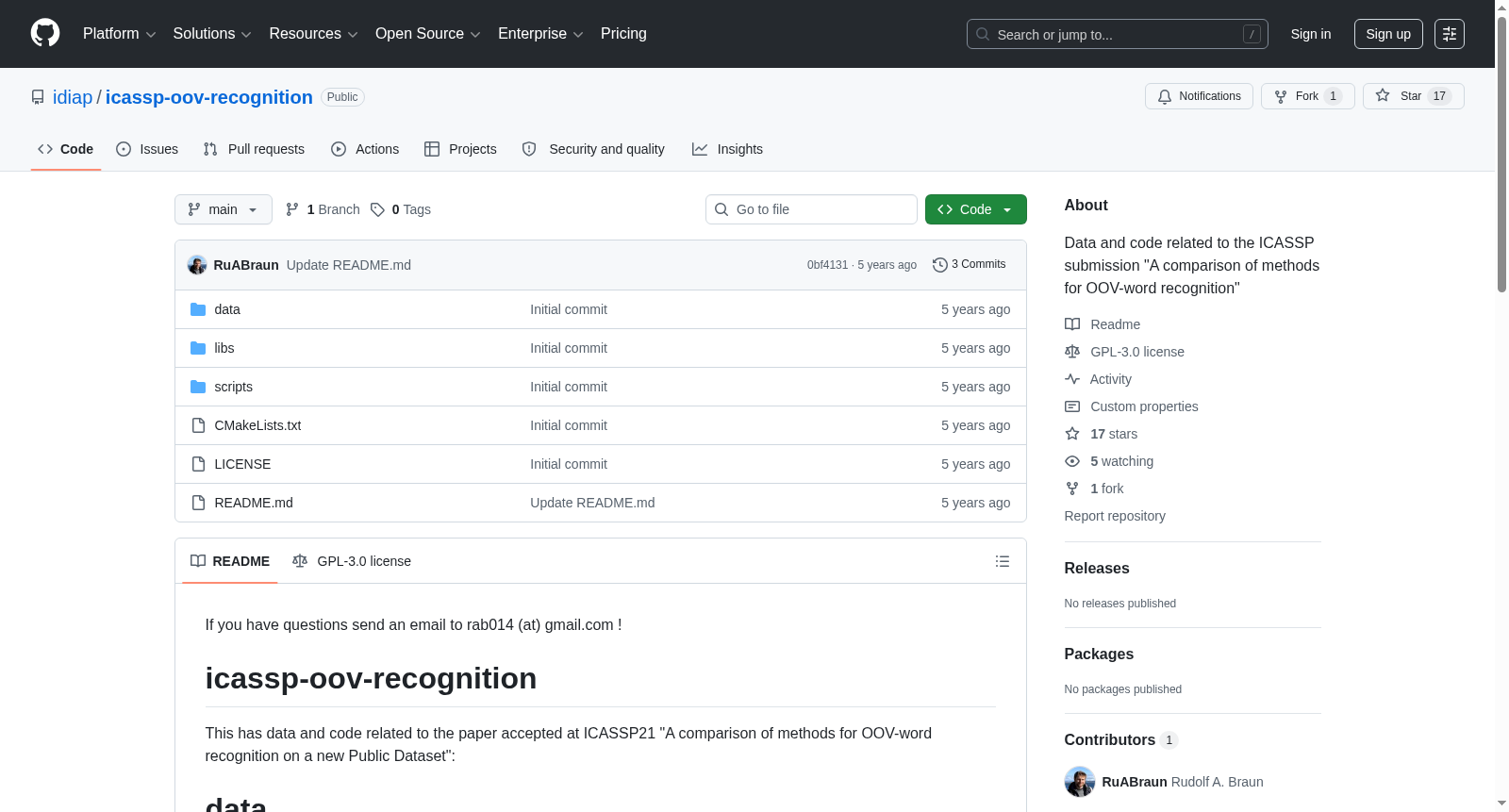Open the appearance settings icon button

click(1450, 34)
